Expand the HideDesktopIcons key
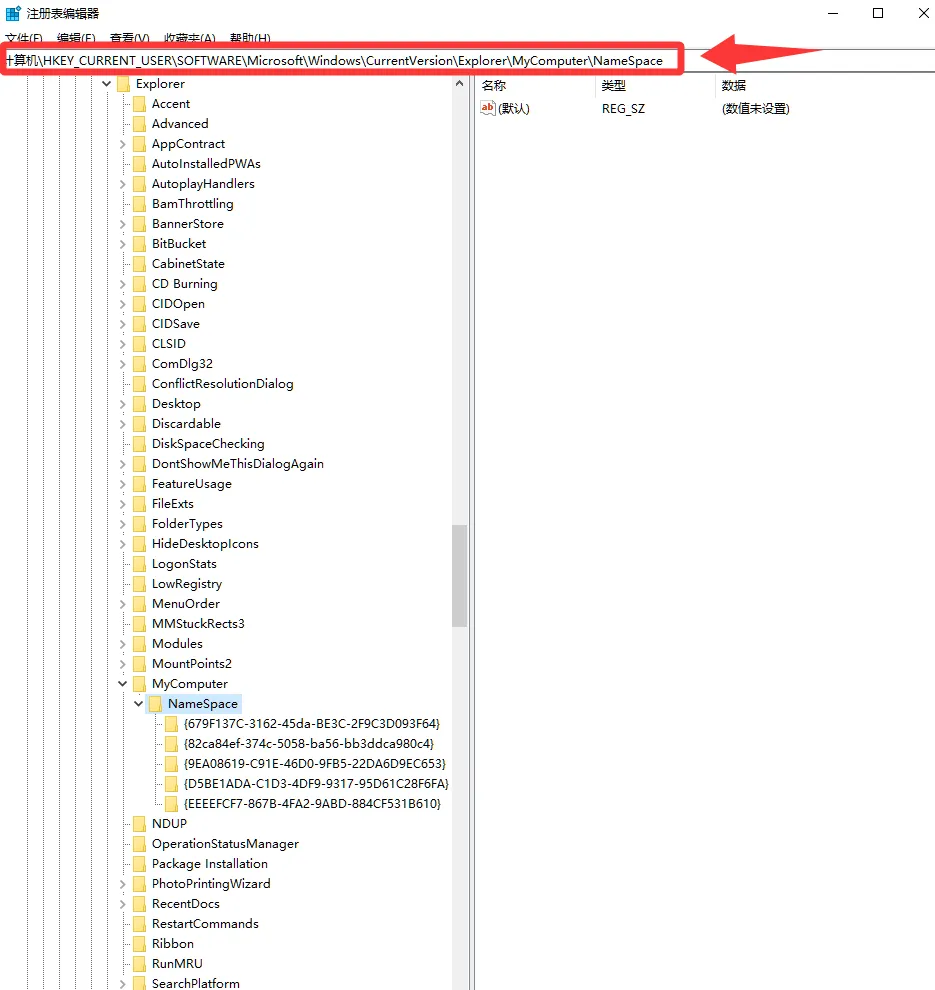This screenshot has width=935, height=990. tap(122, 544)
